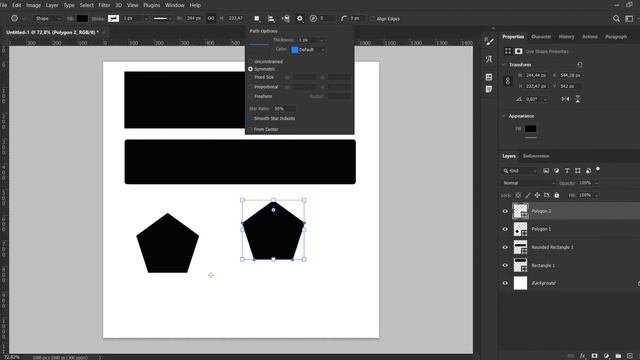Enable Smooth Star Indents checkbox
The width and height of the screenshot is (640, 360).
pyautogui.click(x=251, y=118)
